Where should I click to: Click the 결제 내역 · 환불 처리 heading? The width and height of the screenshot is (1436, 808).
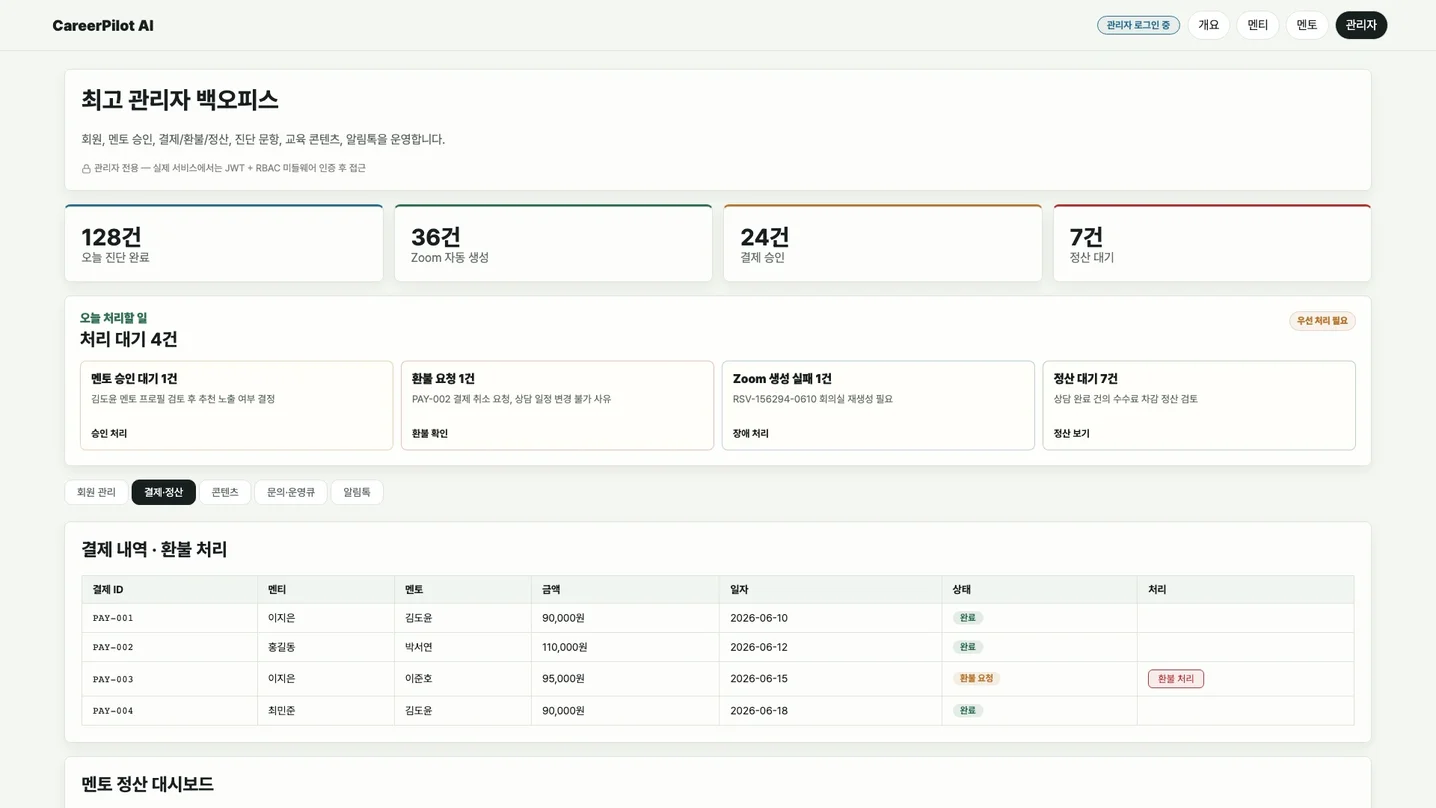pyautogui.click(x=154, y=550)
